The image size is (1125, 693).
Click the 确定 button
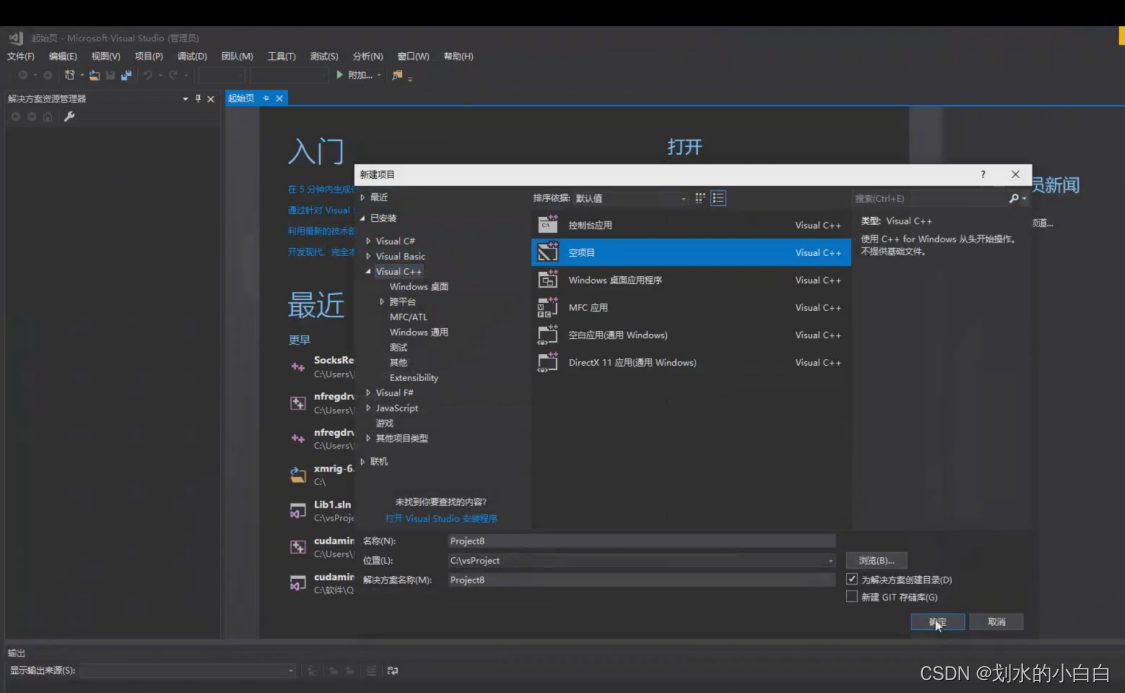point(938,622)
